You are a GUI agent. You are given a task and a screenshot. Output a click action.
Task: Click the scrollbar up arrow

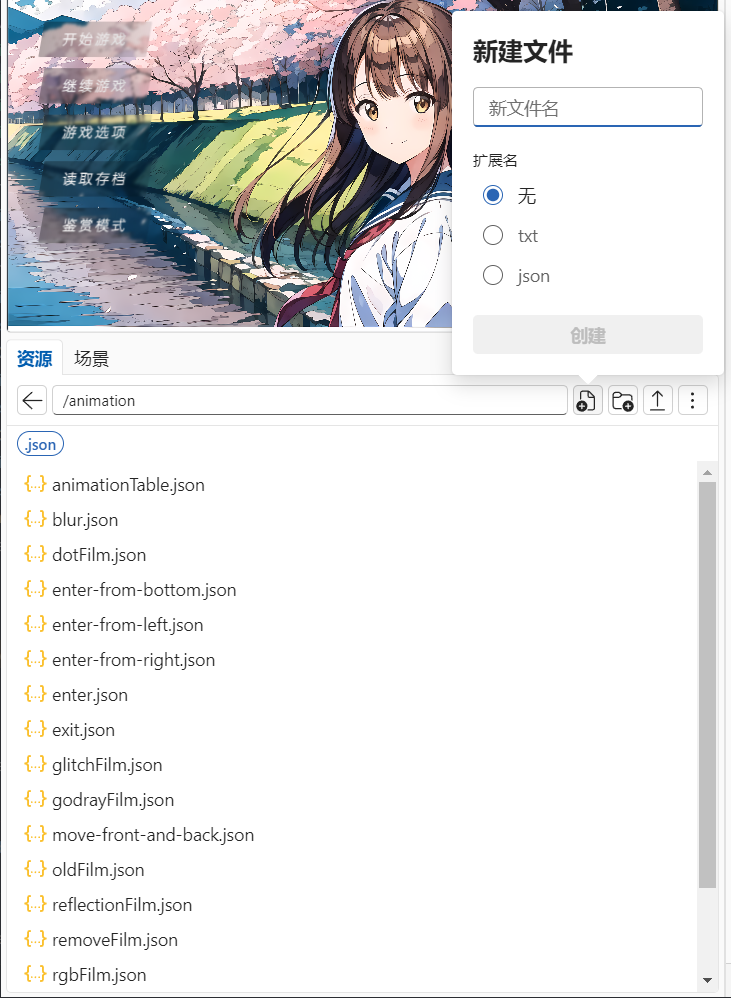pos(707,472)
